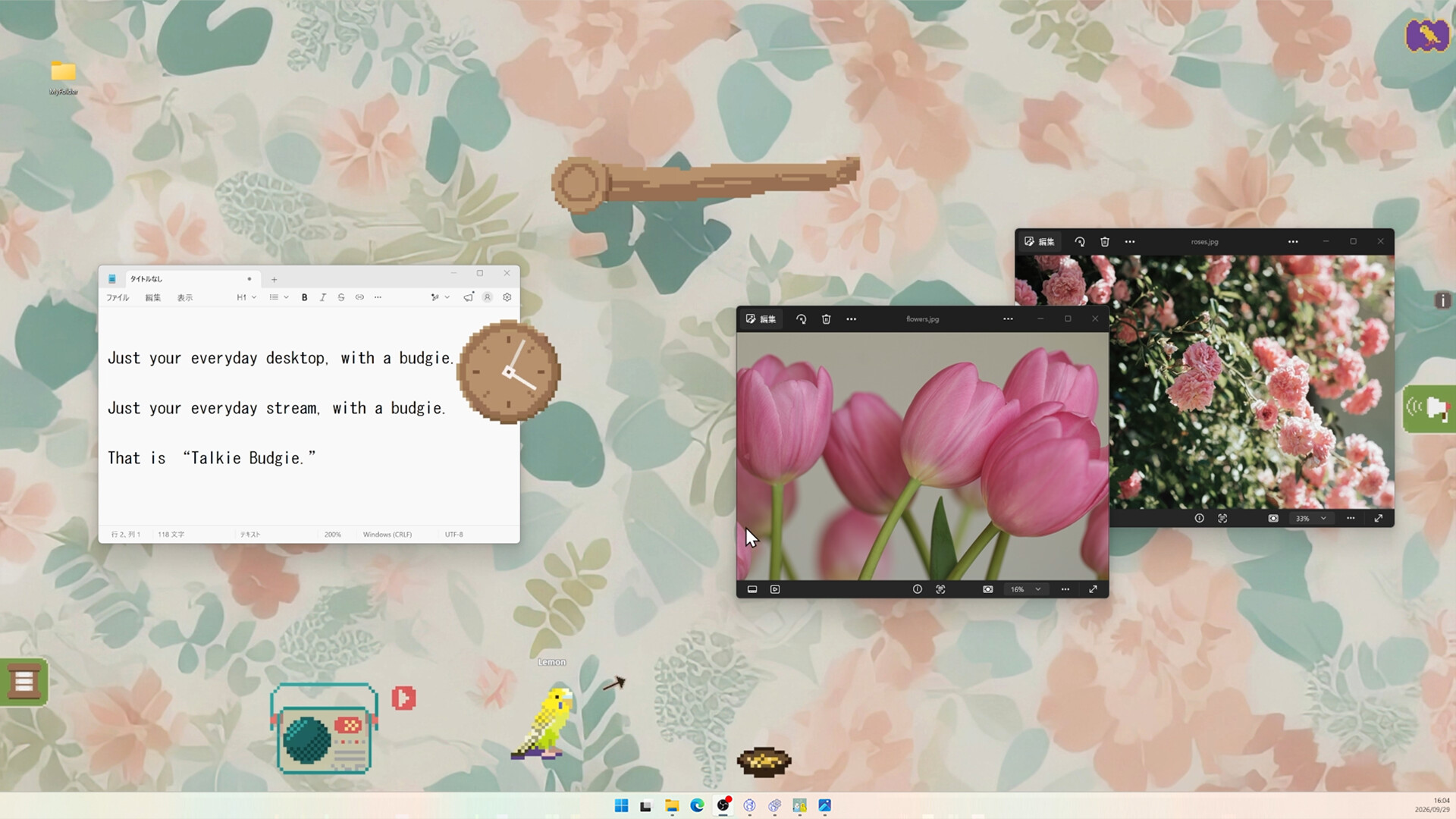The image size is (1456, 819).
Task: Rotate the flowers.jpg image
Action: 801,319
